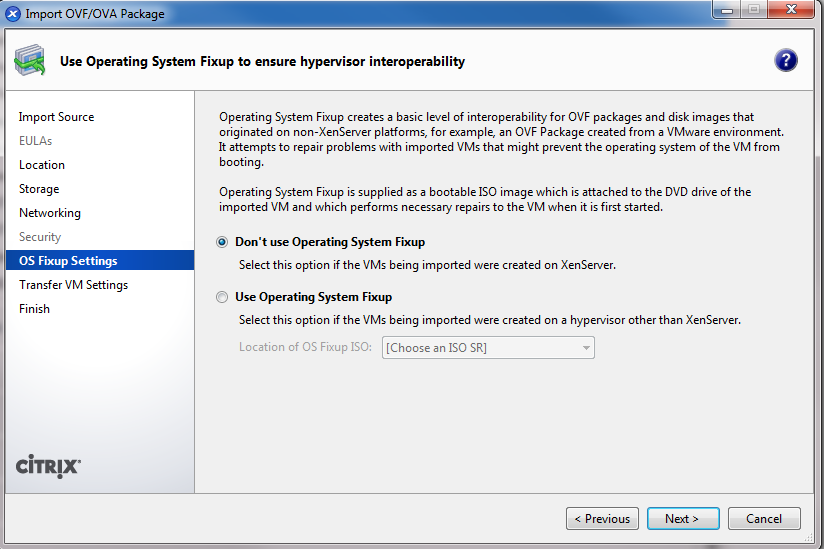This screenshot has height=549, width=824.
Task: Click the OVF package wizard header icon
Action: click(x=29, y=61)
